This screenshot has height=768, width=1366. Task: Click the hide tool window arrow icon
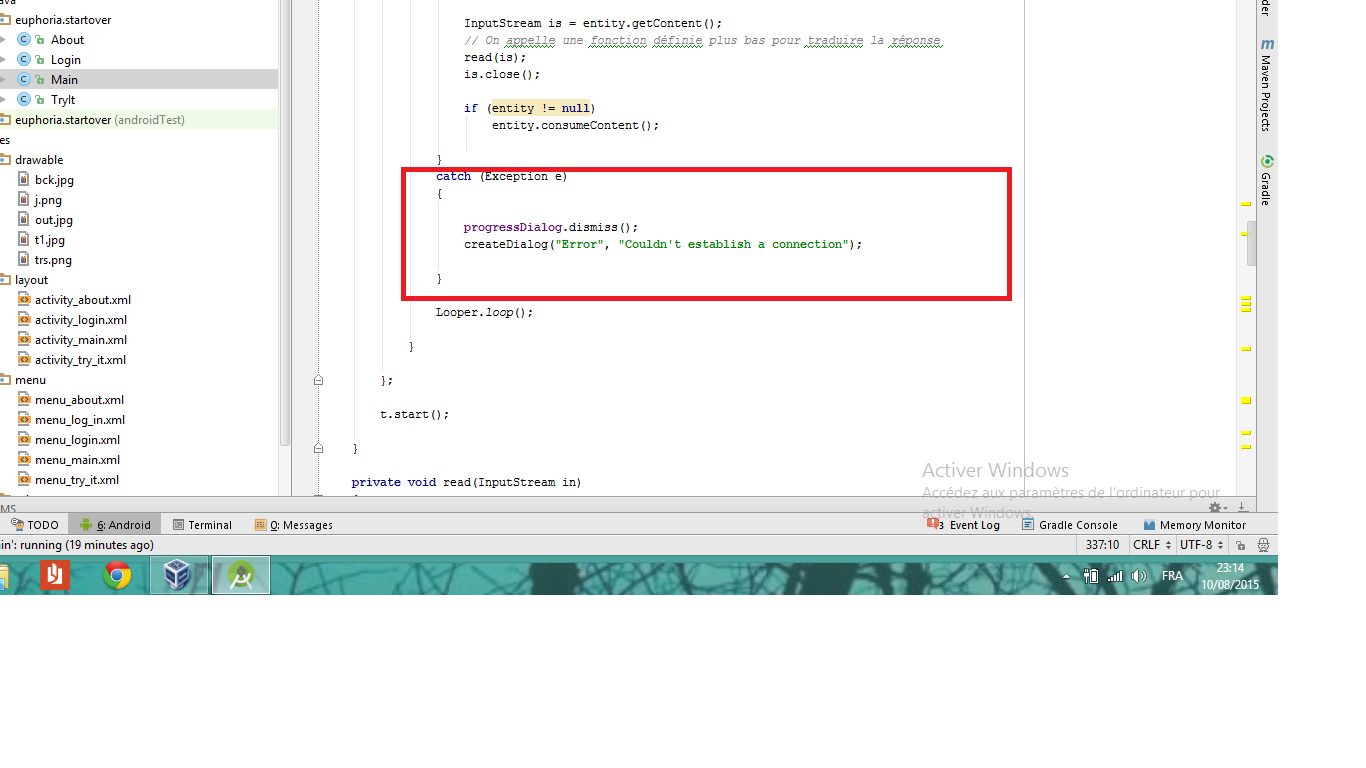[x=1241, y=508]
